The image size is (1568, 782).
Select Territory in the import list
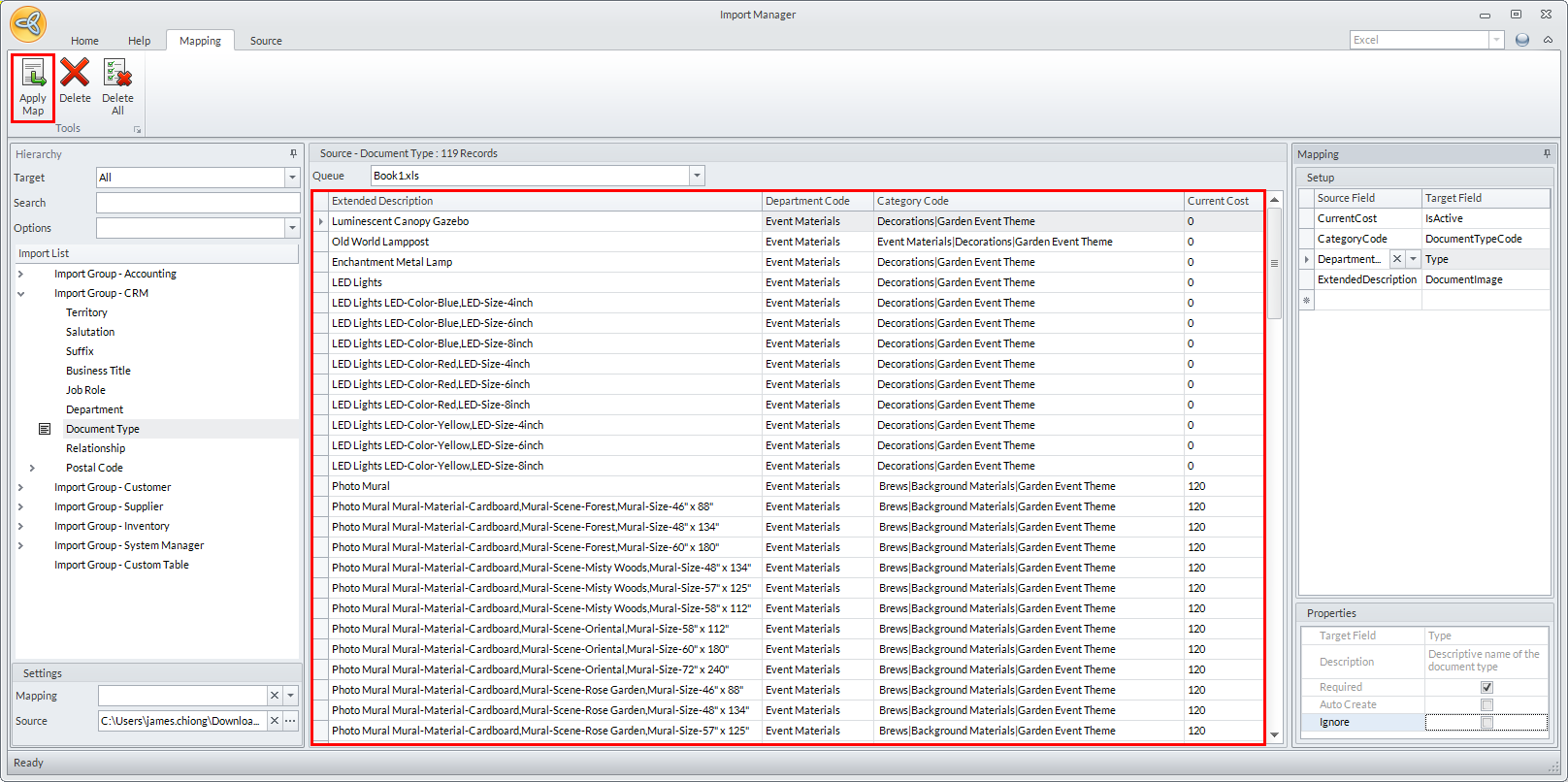point(86,312)
